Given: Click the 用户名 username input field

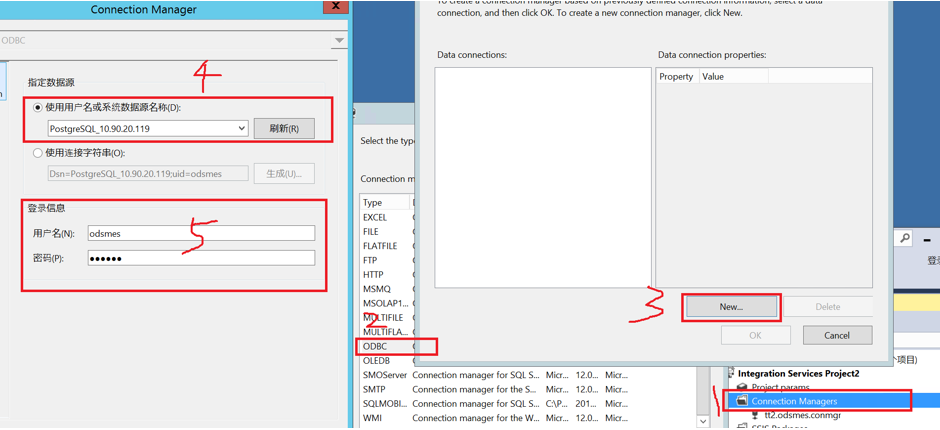Looking at the screenshot, I should [201, 233].
